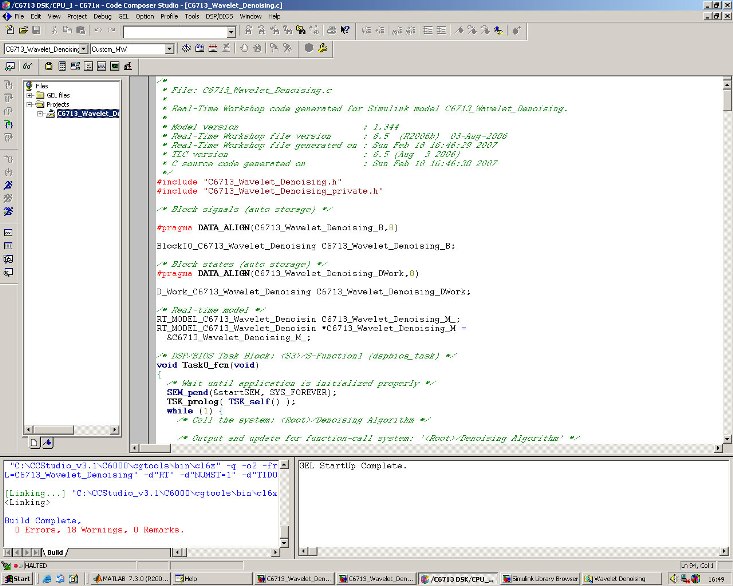Viewport: 733px width, 586px height.
Task: Click the New file icon
Action: pos(10,30)
